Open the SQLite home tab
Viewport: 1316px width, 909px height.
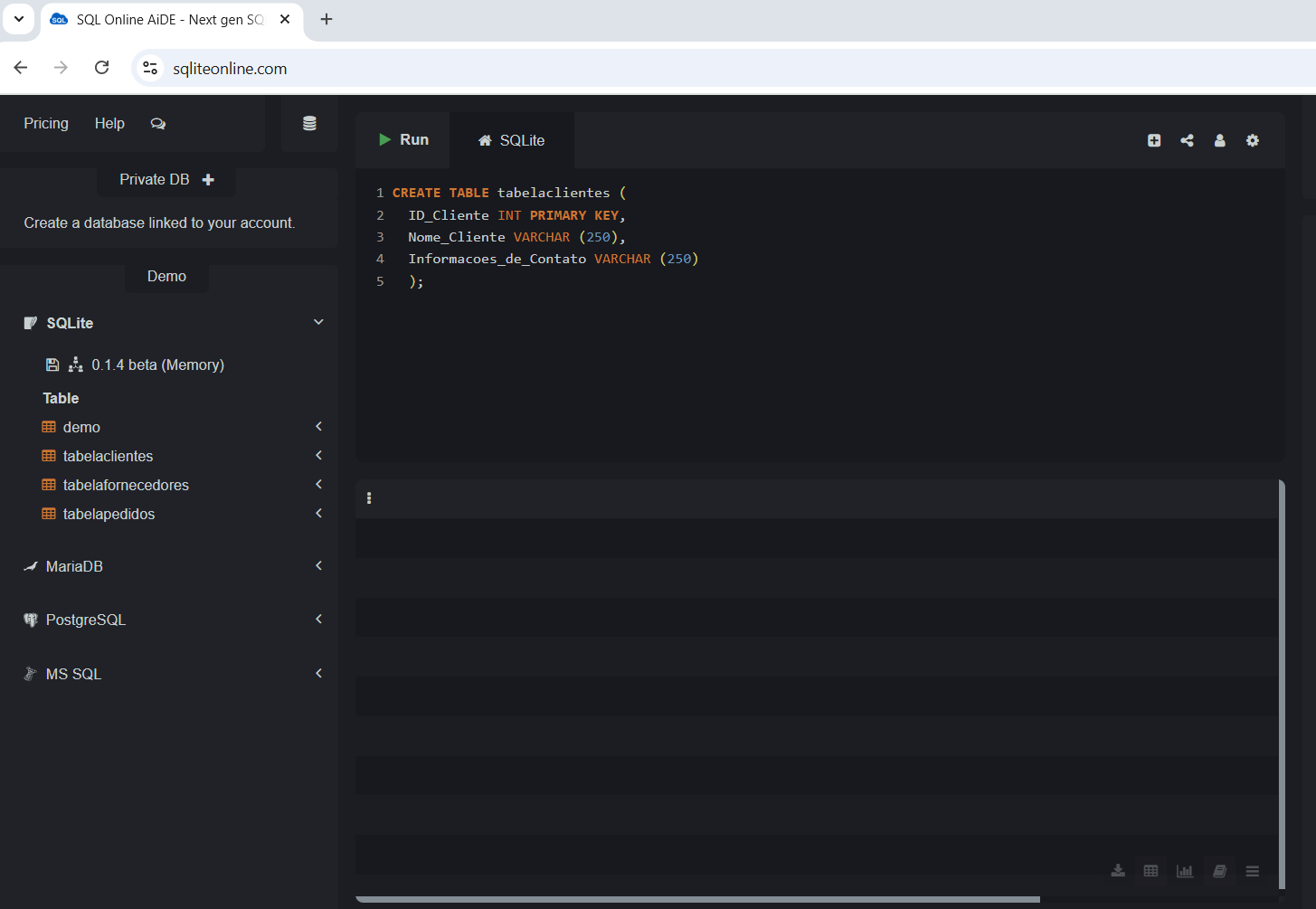click(512, 140)
